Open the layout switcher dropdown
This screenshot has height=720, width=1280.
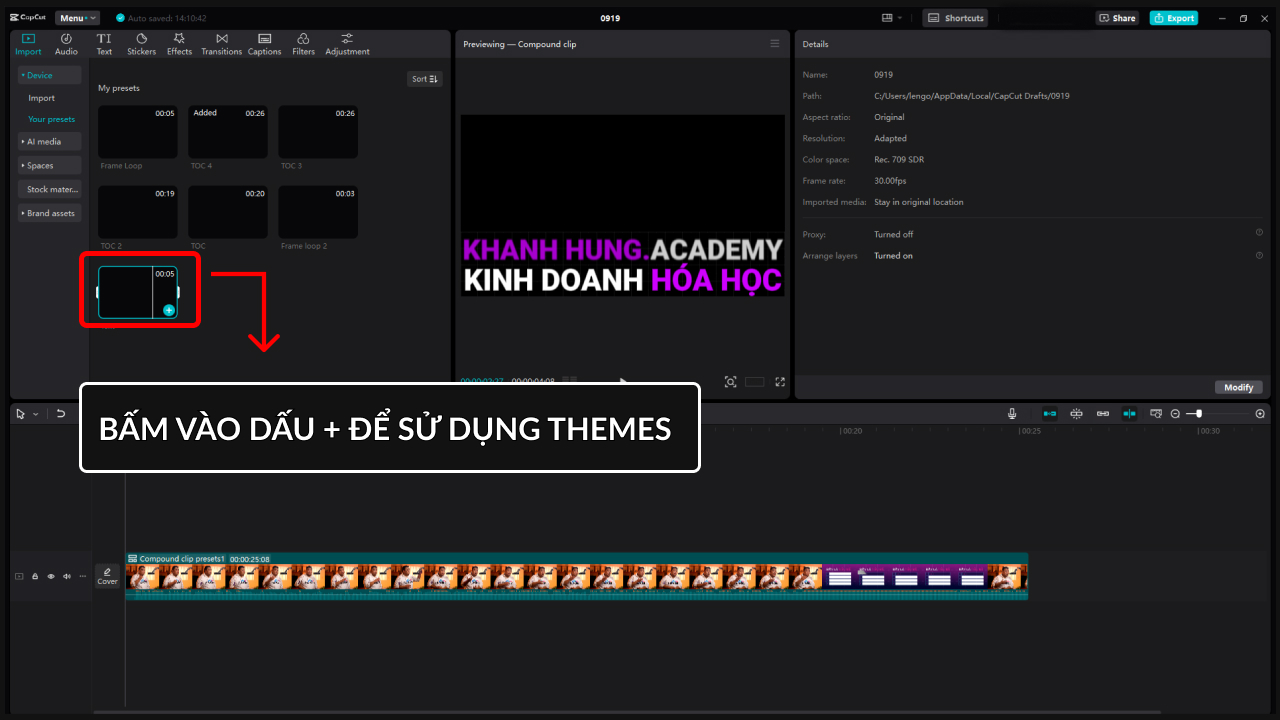[x=892, y=18]
